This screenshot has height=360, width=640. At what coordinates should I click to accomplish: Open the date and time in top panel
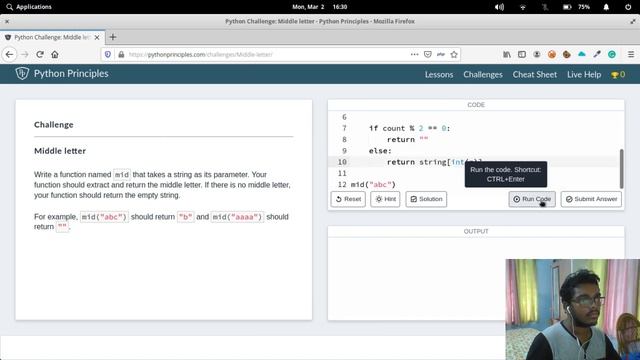click(x=320, y=7)
